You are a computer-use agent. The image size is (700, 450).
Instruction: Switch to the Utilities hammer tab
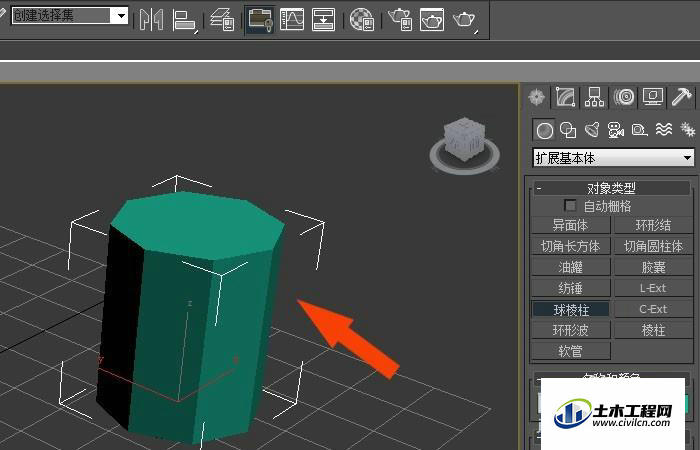pyautogui.click(x=681, y=97)
